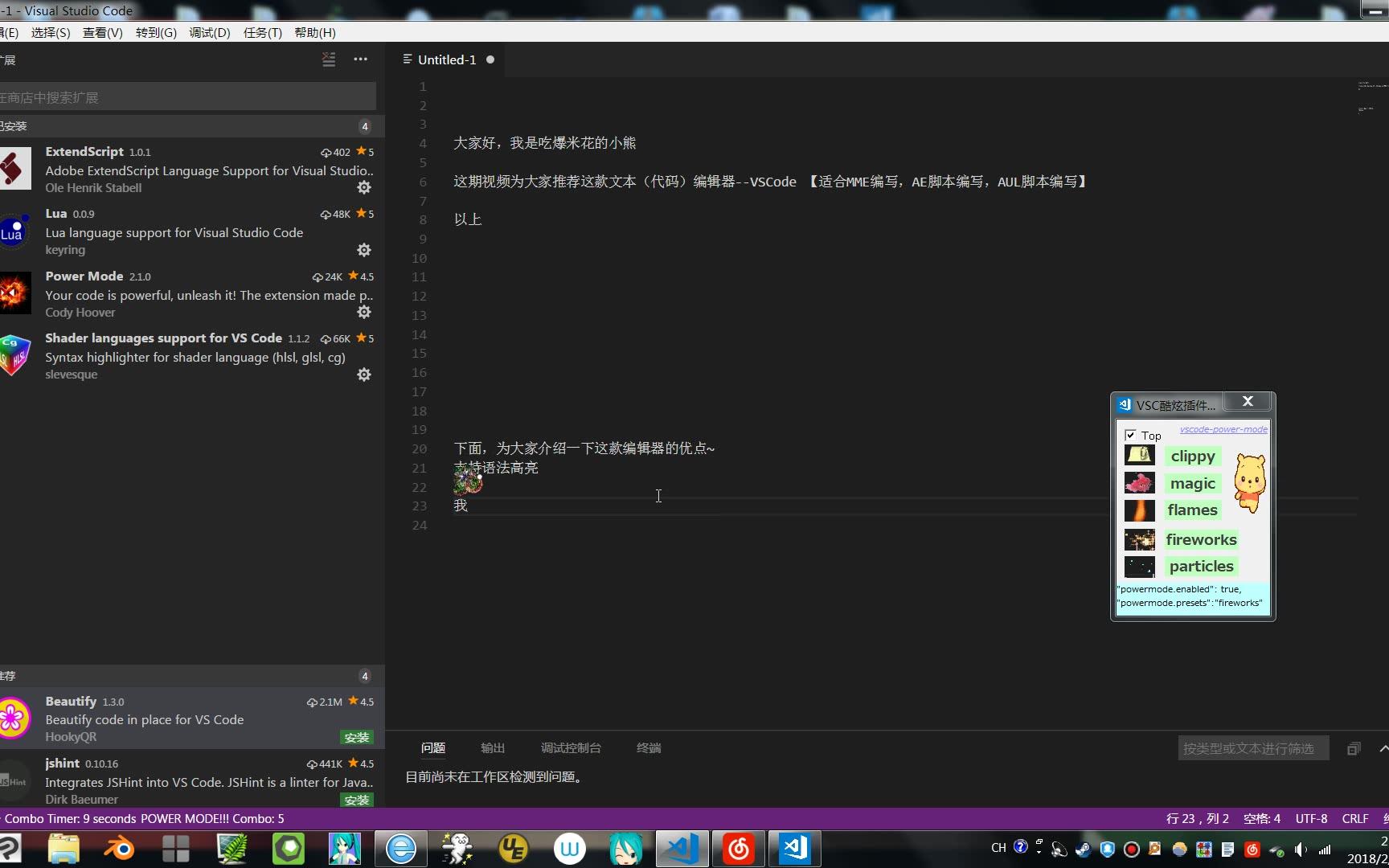
Task: Focus the problems filter input field
Action: (1253, 748)
